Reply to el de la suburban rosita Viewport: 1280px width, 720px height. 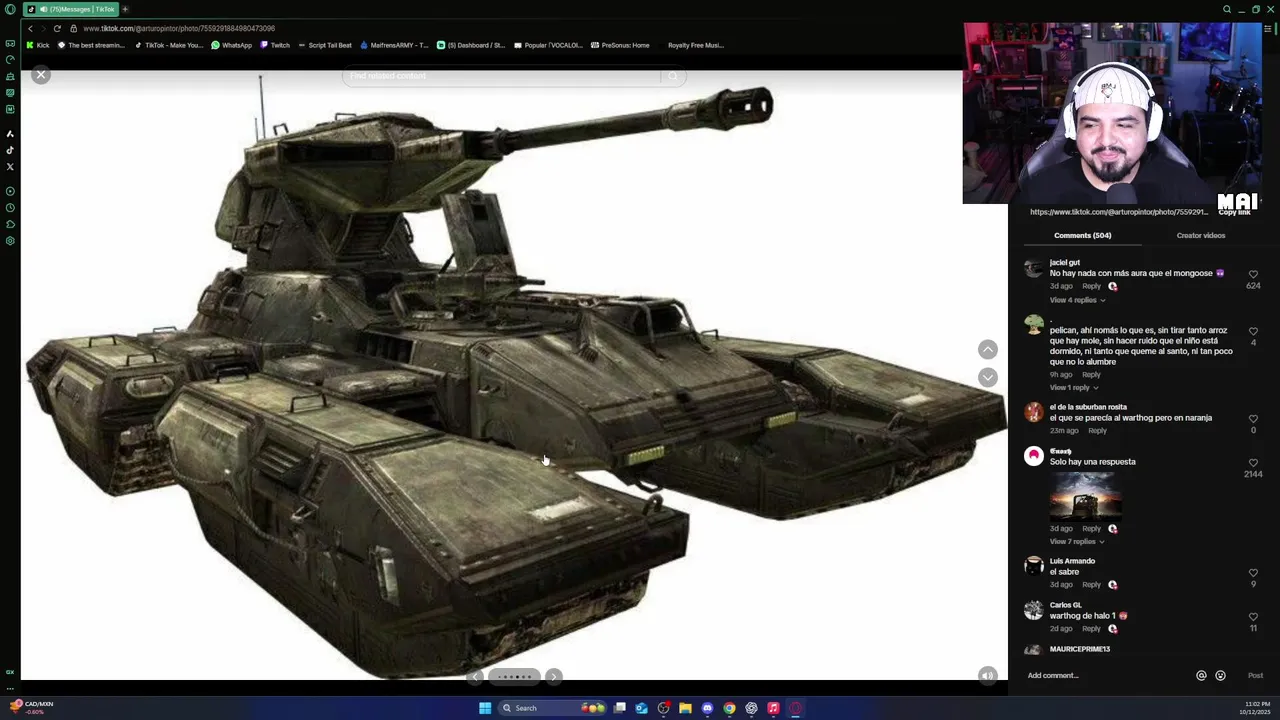click(1097, 431)
